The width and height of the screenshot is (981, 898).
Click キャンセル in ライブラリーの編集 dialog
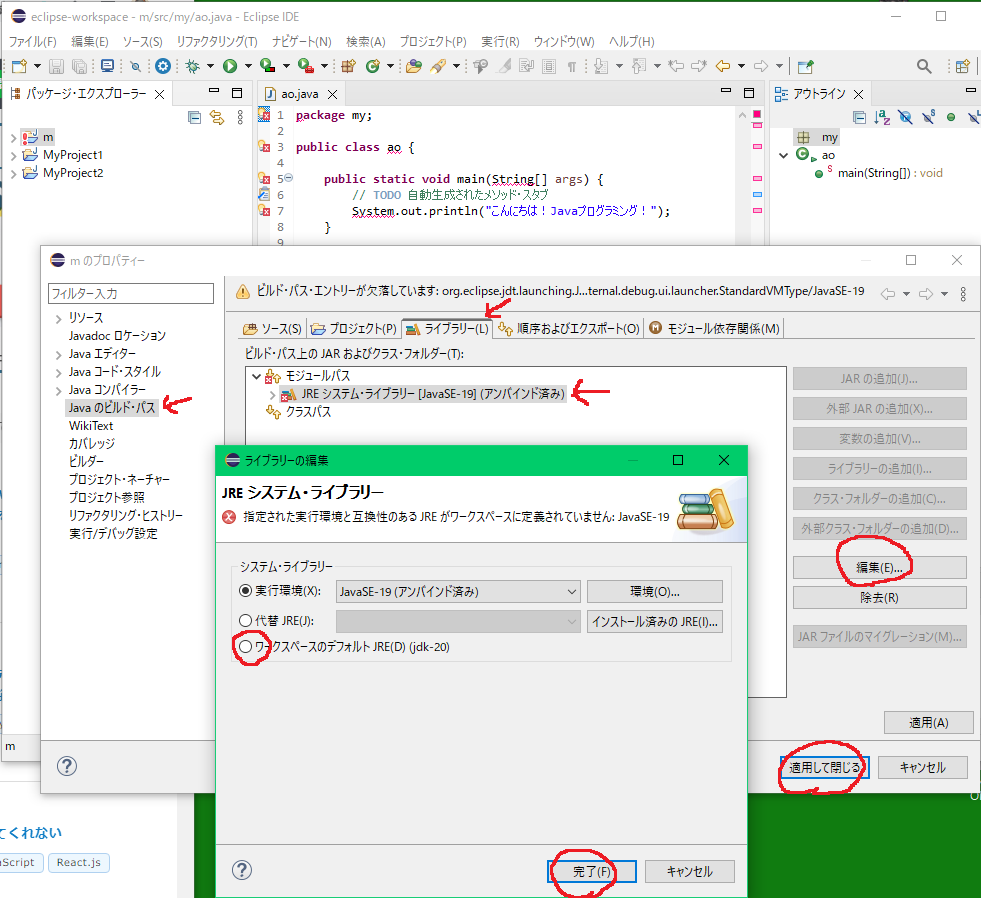[x=689, y=871]
